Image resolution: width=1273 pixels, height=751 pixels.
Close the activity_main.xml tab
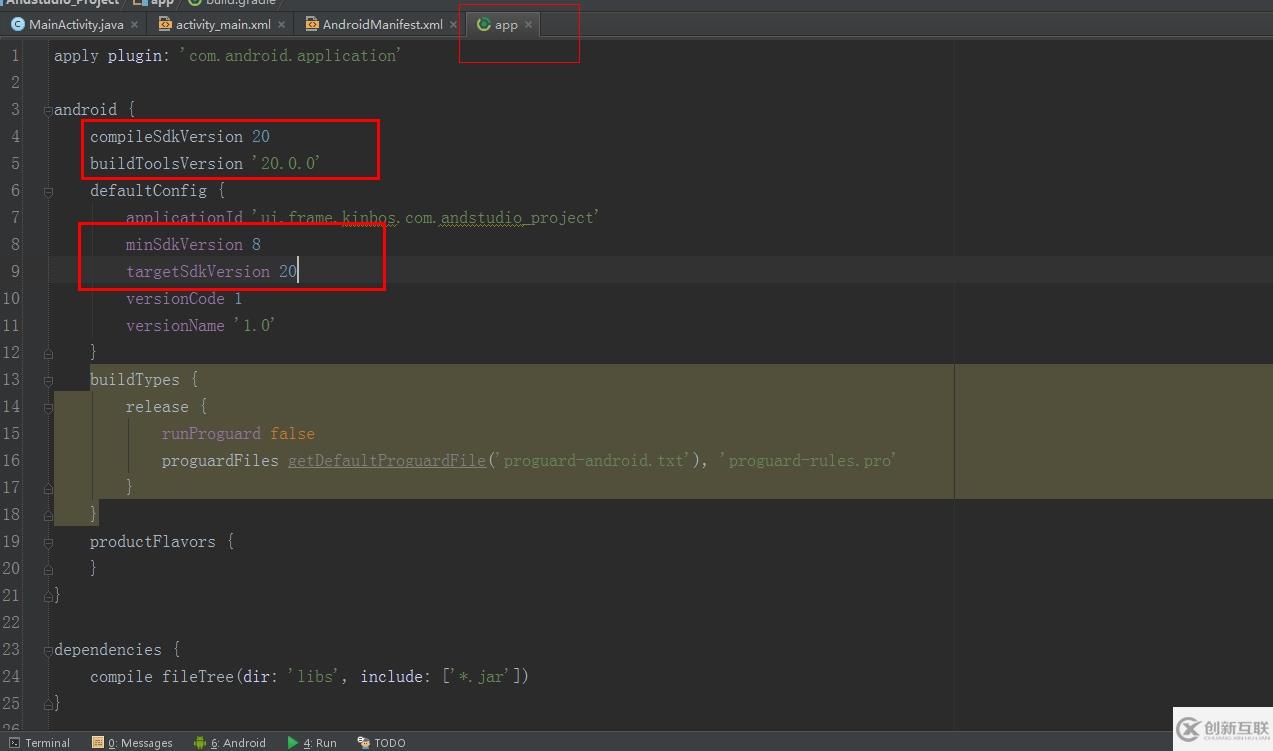[281, 24]
